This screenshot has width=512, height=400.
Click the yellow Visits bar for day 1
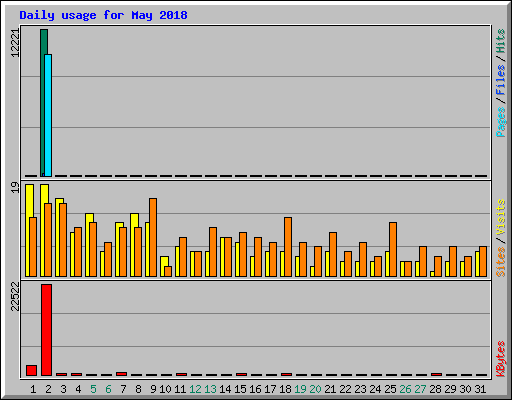[28, 230]
